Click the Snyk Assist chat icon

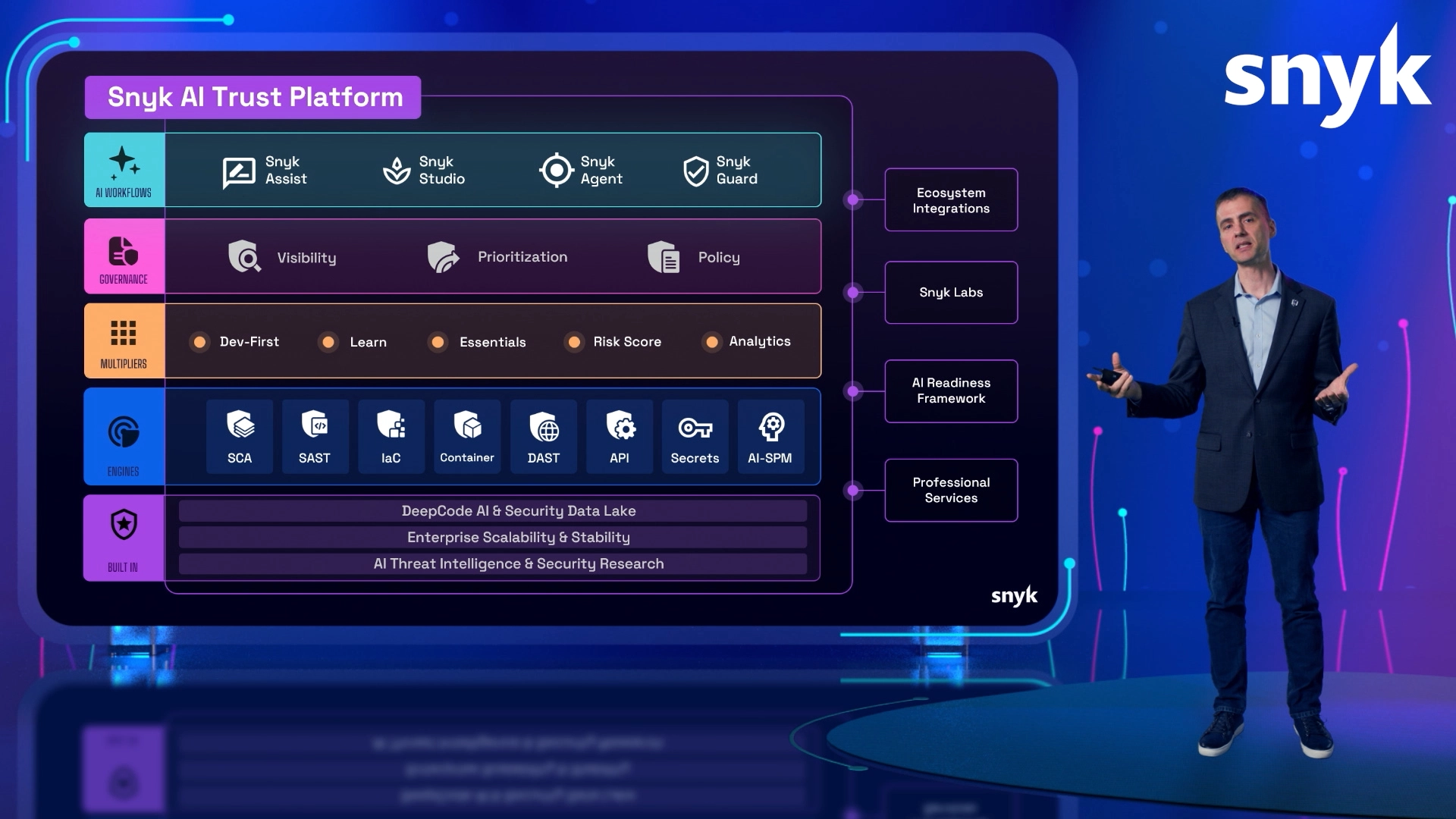point(238,172)
